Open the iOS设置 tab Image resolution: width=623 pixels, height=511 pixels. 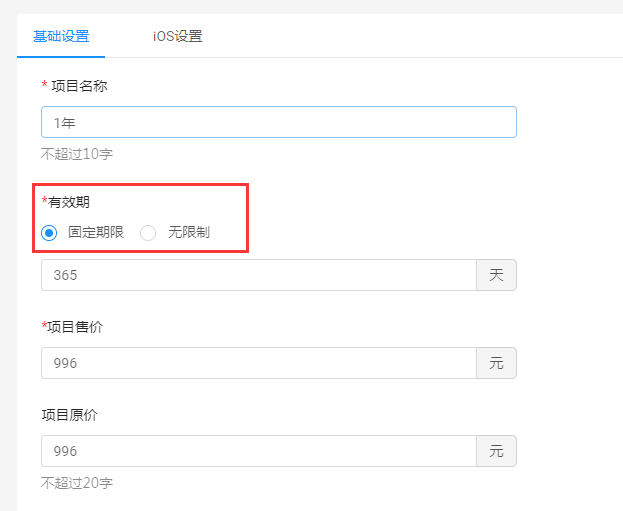pyautogui.click(x=178, y=36)
